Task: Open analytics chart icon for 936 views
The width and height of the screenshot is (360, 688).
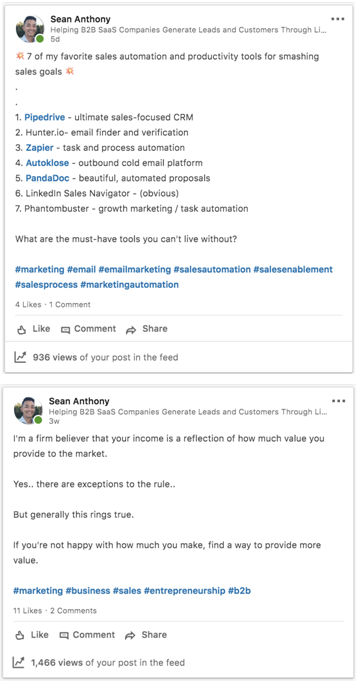Action: pos(20,357)
